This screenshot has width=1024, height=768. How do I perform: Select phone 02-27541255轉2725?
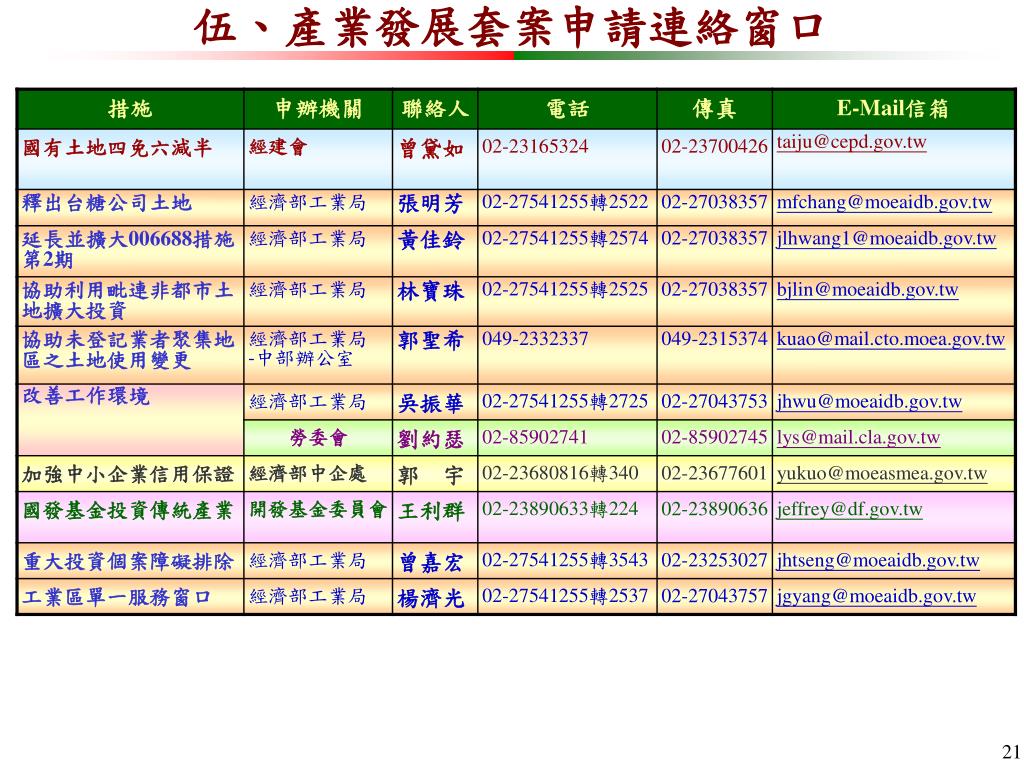point(565,401)
